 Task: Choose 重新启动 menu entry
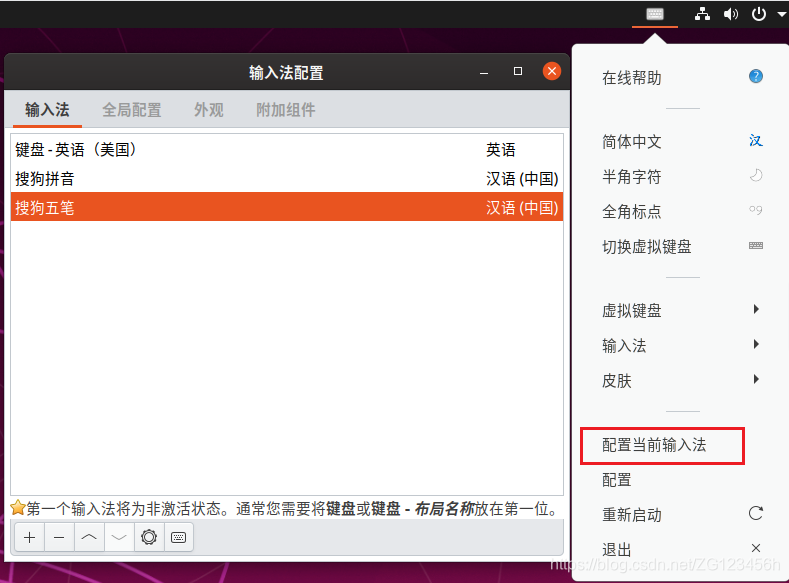click(632, 515)
